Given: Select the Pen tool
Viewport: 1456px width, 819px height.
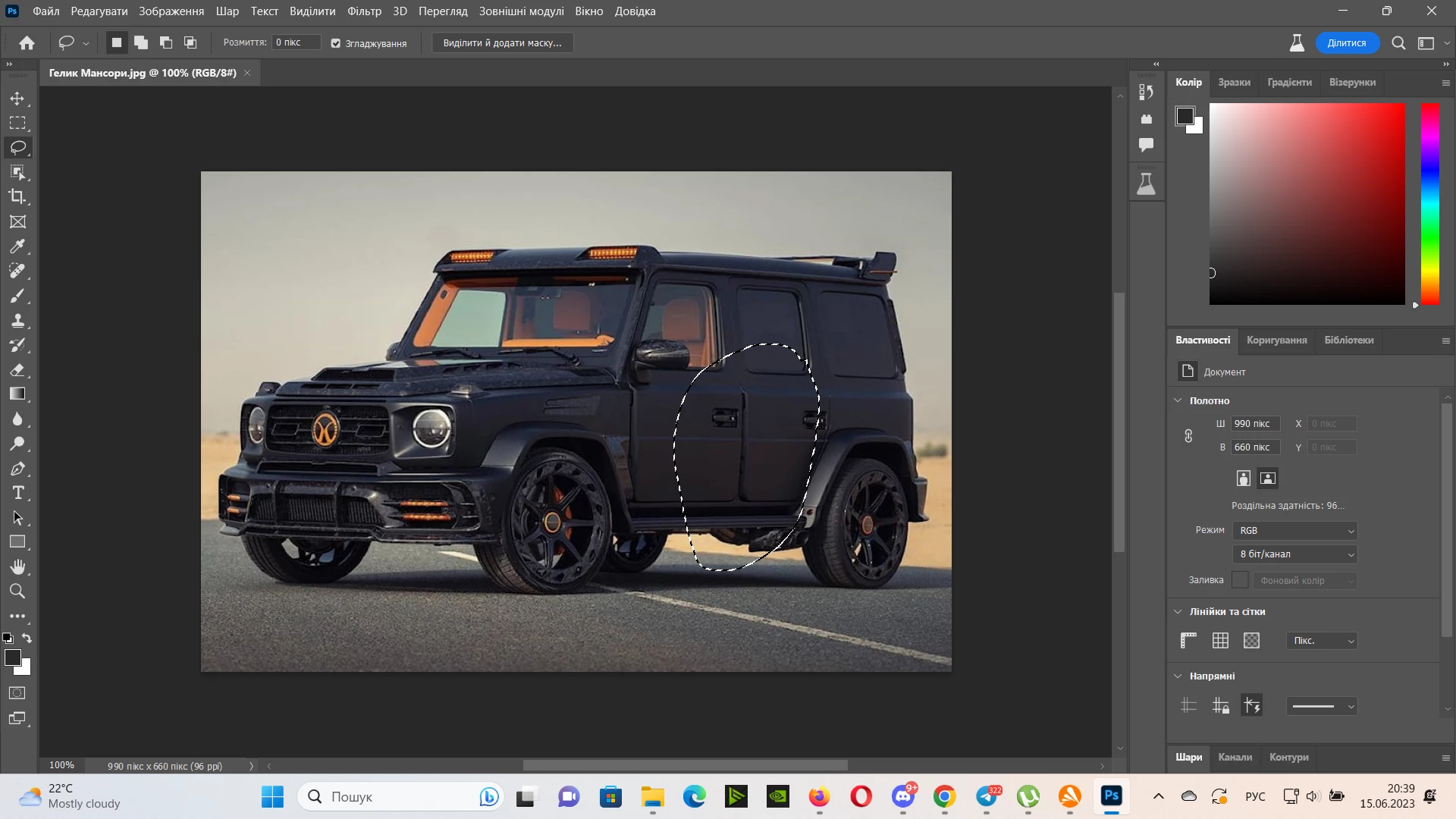Looking at the screenshot, I should point(17,469).
